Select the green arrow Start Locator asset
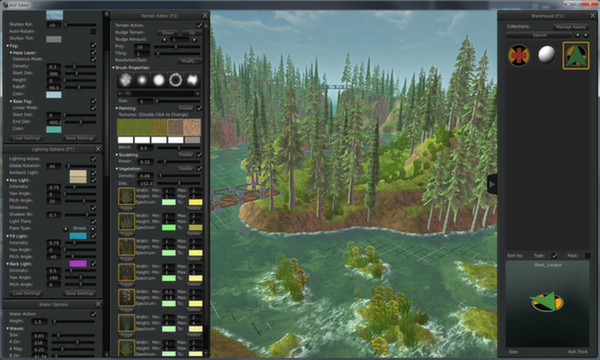 576,56
